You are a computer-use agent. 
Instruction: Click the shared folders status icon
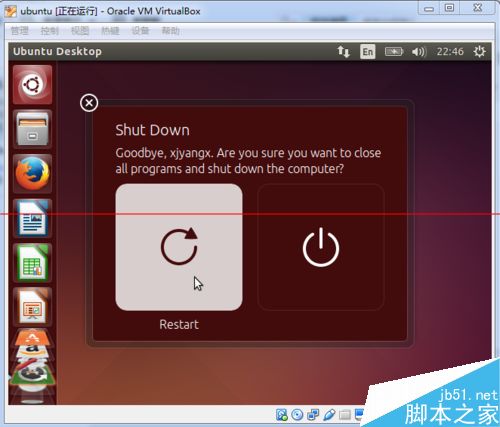(x=345, y=415)
